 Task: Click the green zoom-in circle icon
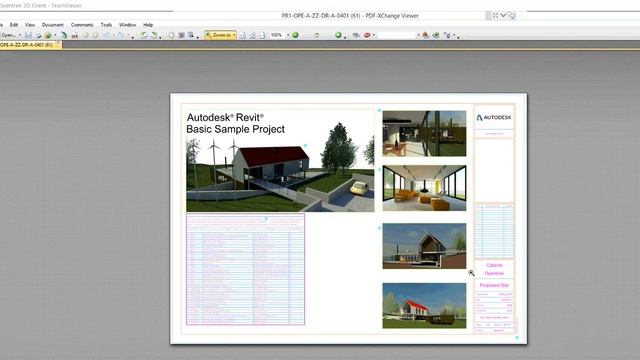[295, 35]
